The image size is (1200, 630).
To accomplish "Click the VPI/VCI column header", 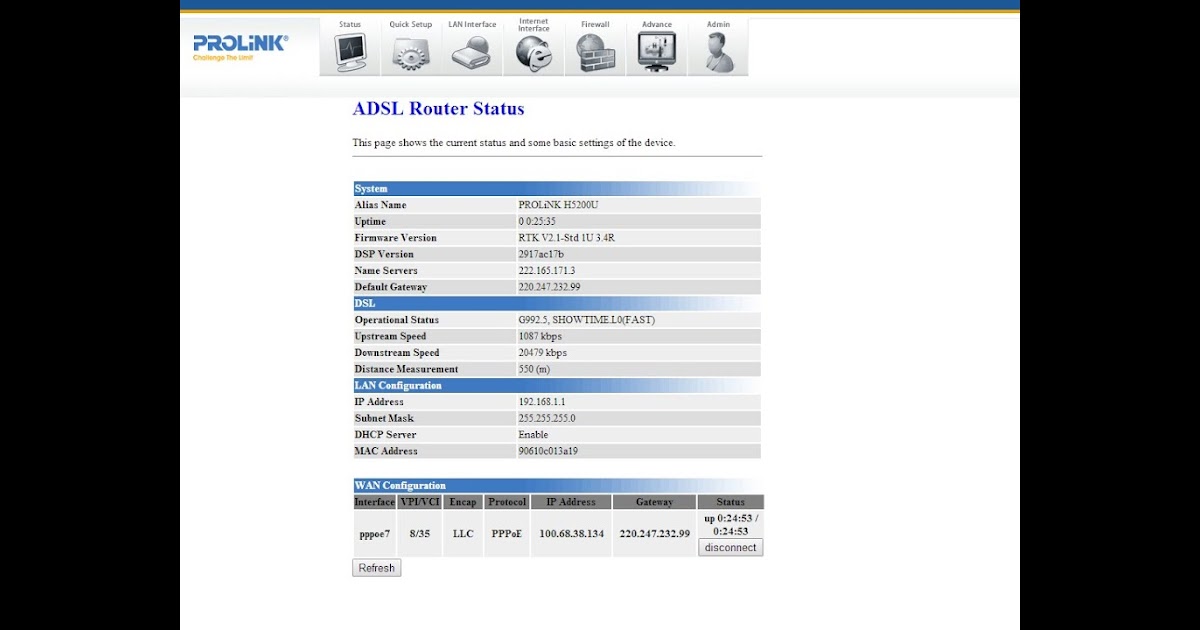I will click(x=420, y=502).
